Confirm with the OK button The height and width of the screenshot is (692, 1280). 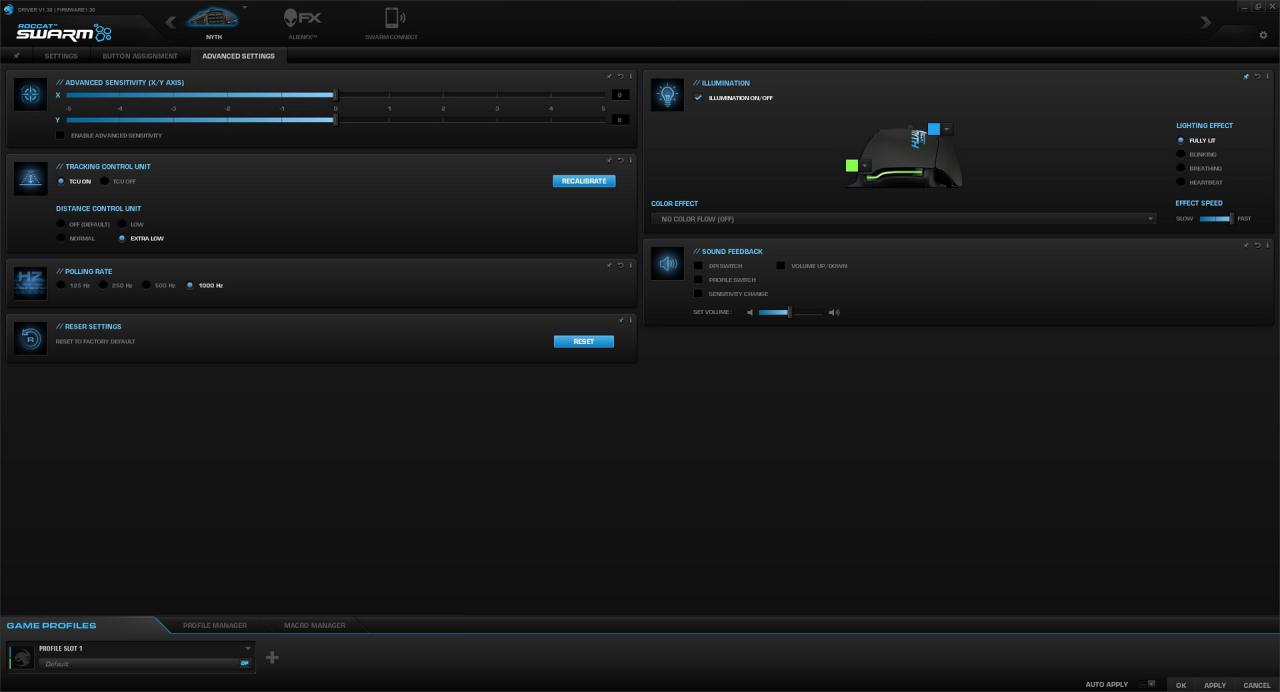(1181, 685)
